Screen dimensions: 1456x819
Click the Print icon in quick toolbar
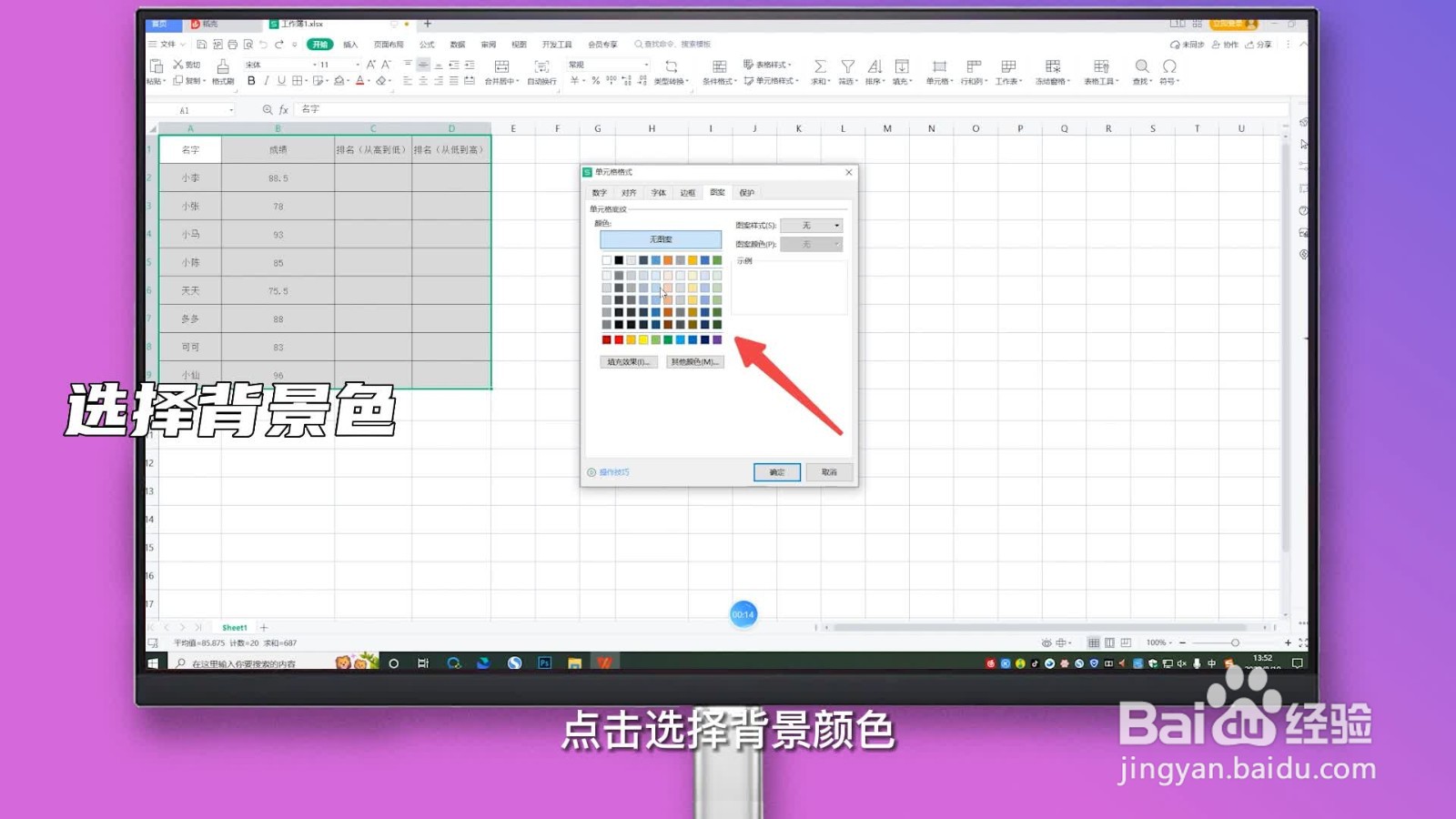click(232, 44)
